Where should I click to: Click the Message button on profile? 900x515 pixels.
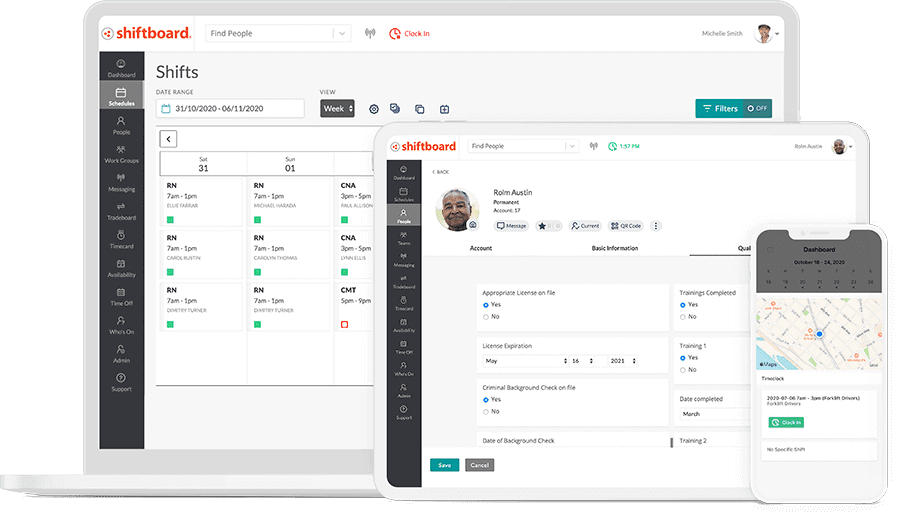511,226
